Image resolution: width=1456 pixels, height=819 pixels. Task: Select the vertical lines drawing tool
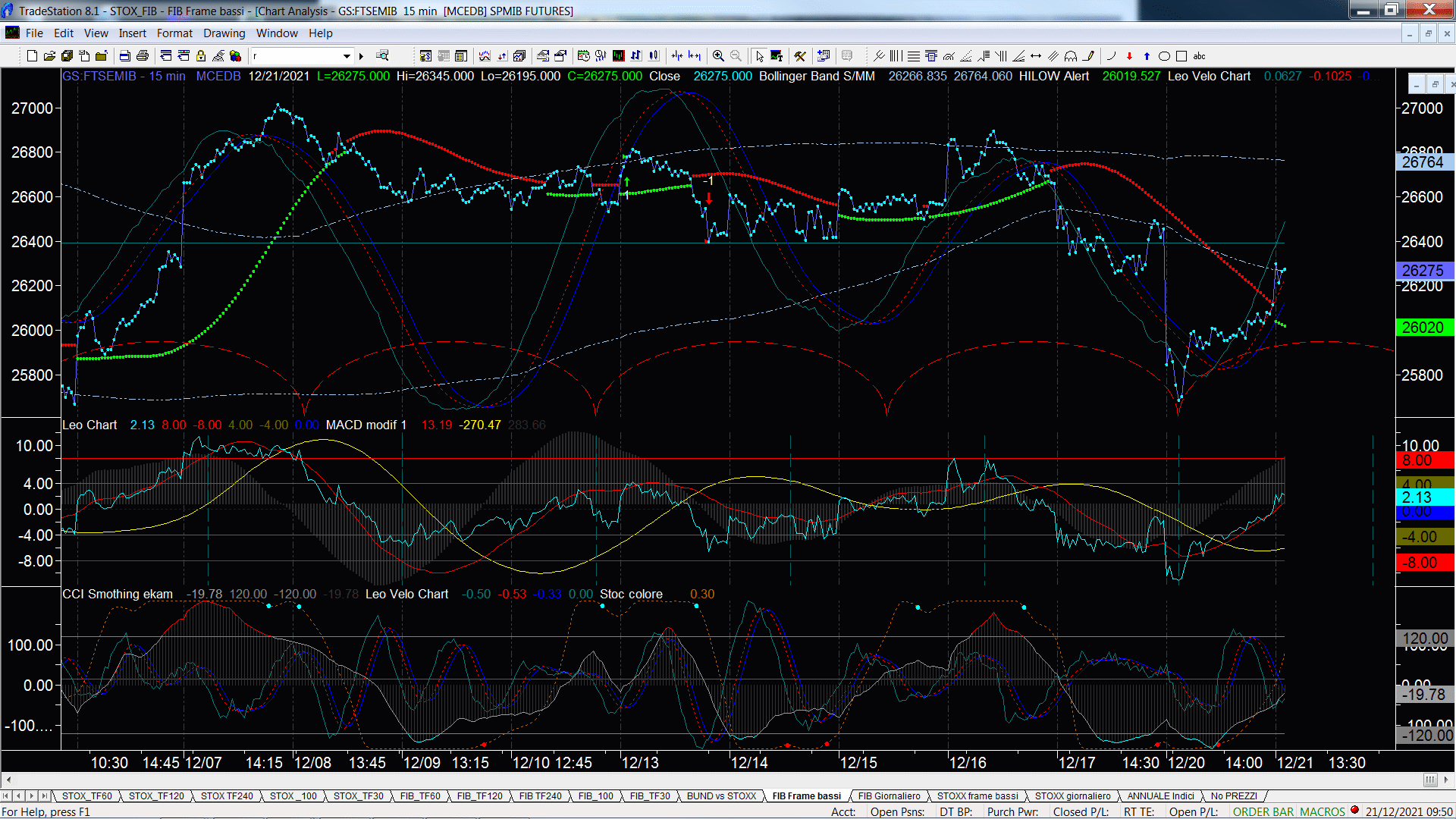(x=896, y=56)
